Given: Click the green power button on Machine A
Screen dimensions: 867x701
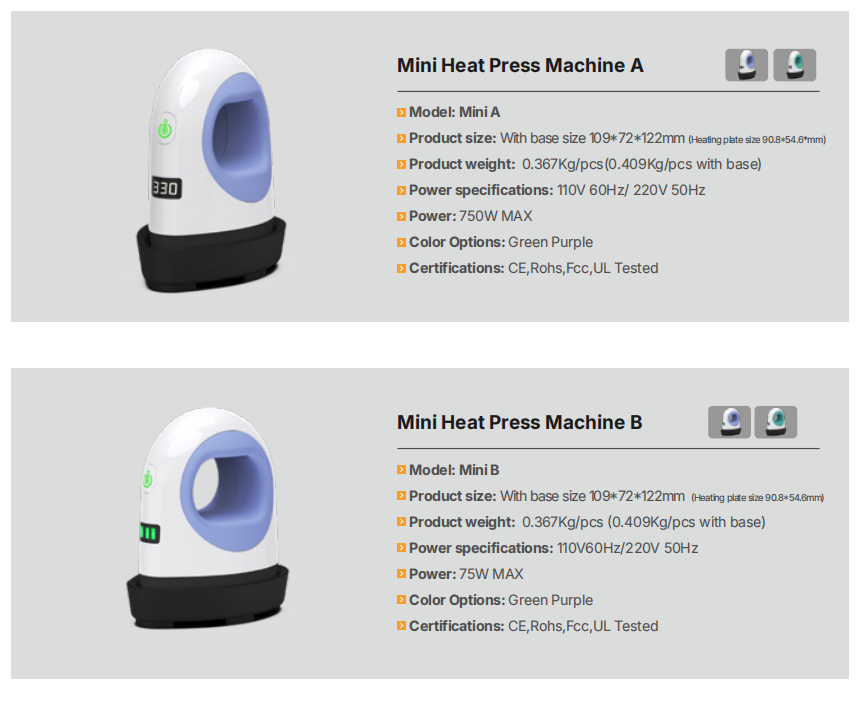Looking at the screenshot, I should (x=165, y=129).
